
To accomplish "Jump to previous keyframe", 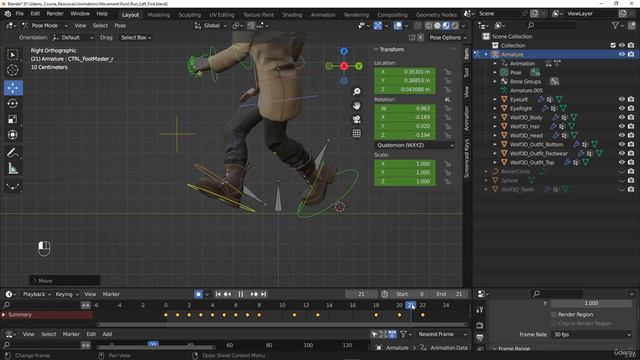I will point(227,294).
